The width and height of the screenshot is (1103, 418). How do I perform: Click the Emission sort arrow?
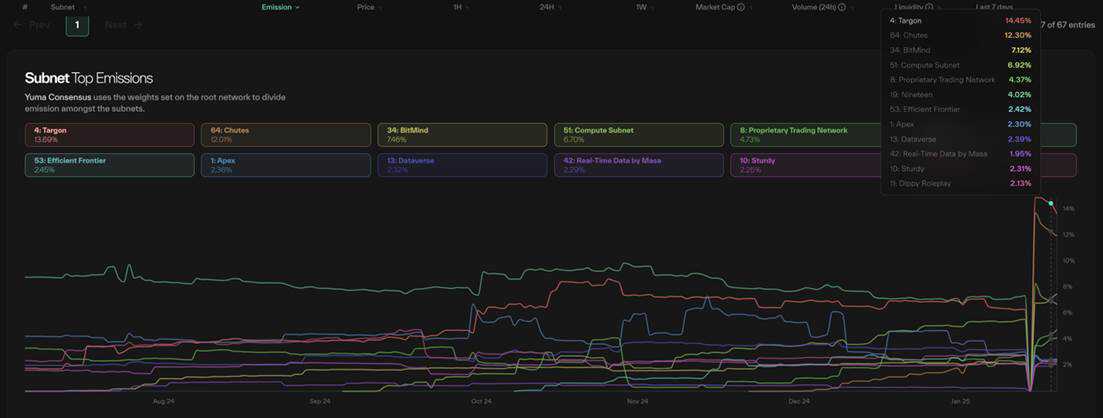click(x=297, y=7)
